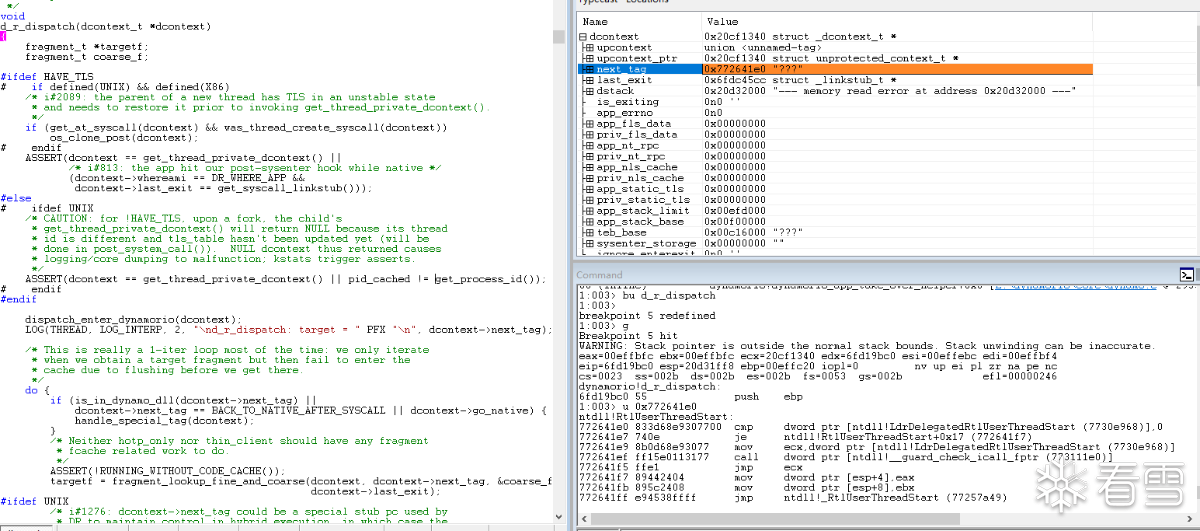Expand the priv_nt_rpc node
Viewport: 1200px width, 531px height.
click(x=590, y=157)
